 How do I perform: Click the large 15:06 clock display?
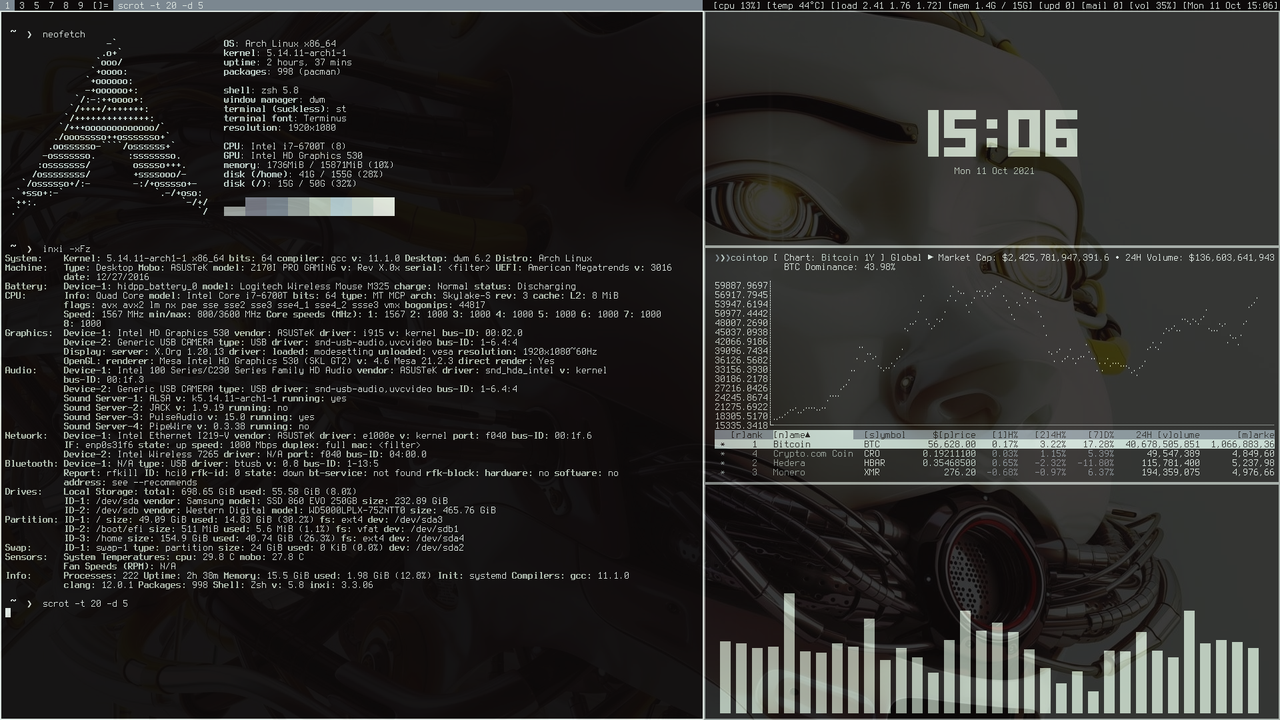(1001, 134)
